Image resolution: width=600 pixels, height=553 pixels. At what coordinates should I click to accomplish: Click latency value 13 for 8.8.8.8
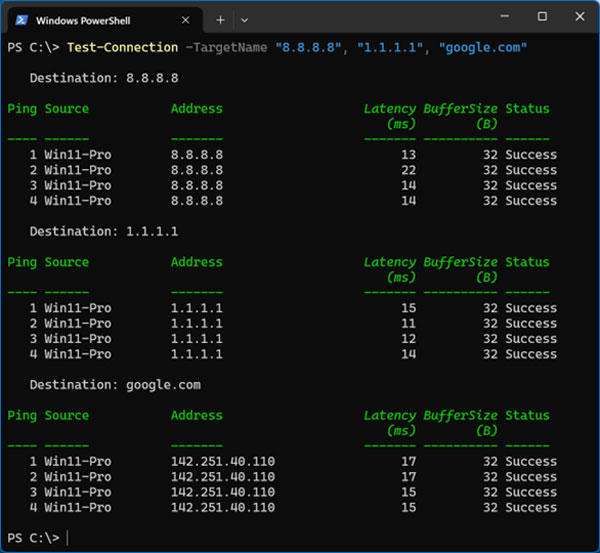coord(408,155)
